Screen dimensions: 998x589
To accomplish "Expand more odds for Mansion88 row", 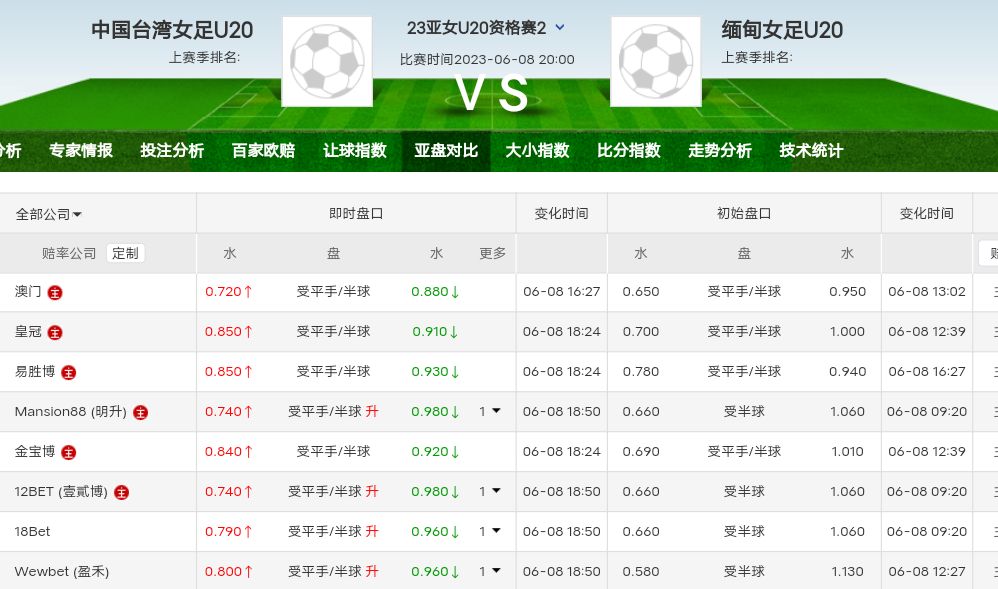I will (x=489, y=411).
